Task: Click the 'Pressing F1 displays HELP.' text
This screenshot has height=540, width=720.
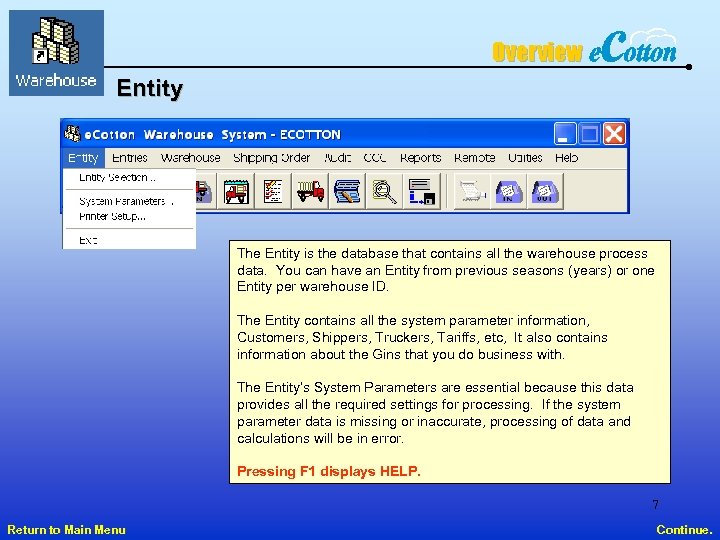Action: point(329,472)
